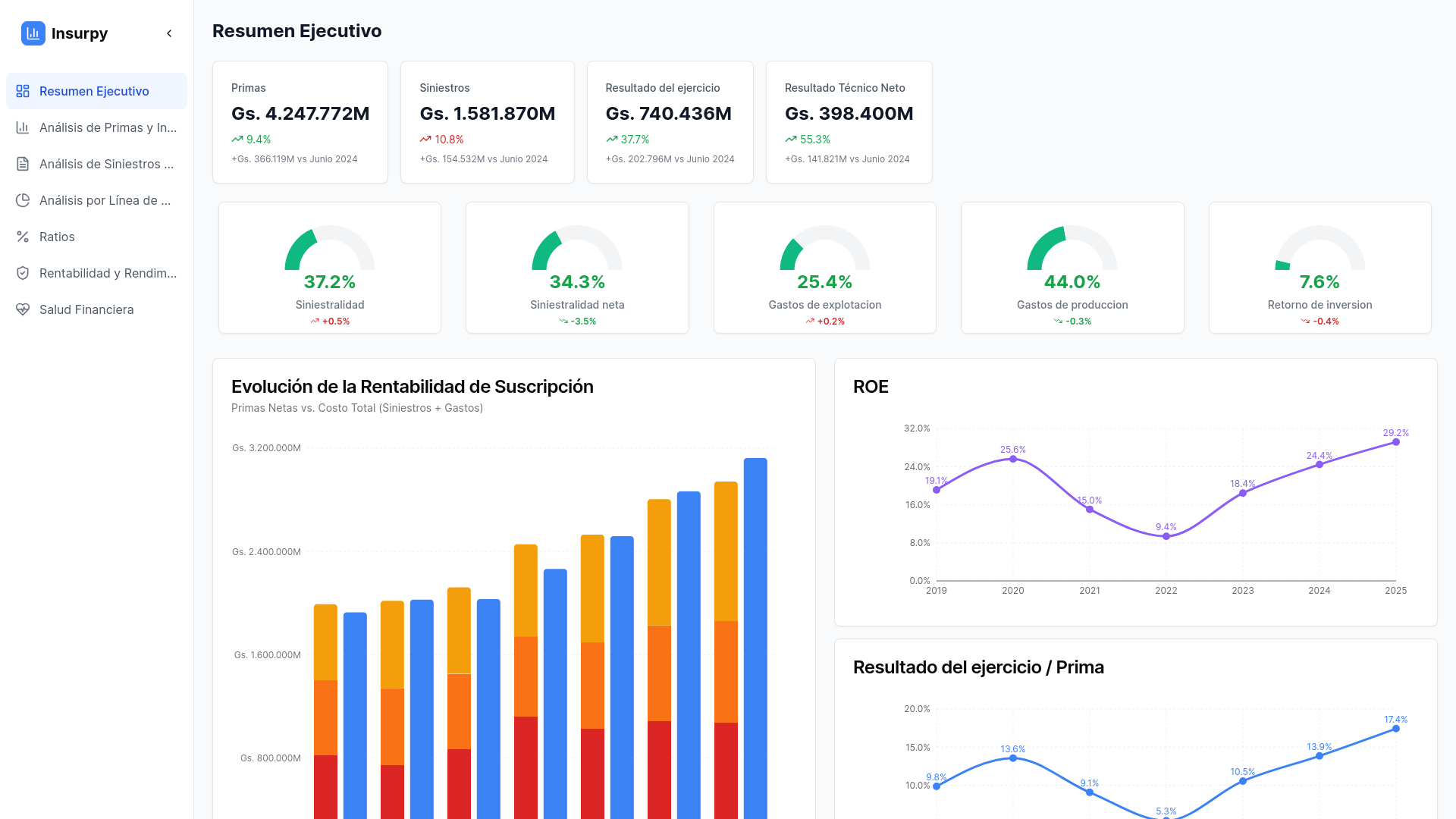Screen dimensions: 1456x819
Task: Click the +0.5% change under Siniestralidad
Action: pyautogui.click(x=330, y=322)
